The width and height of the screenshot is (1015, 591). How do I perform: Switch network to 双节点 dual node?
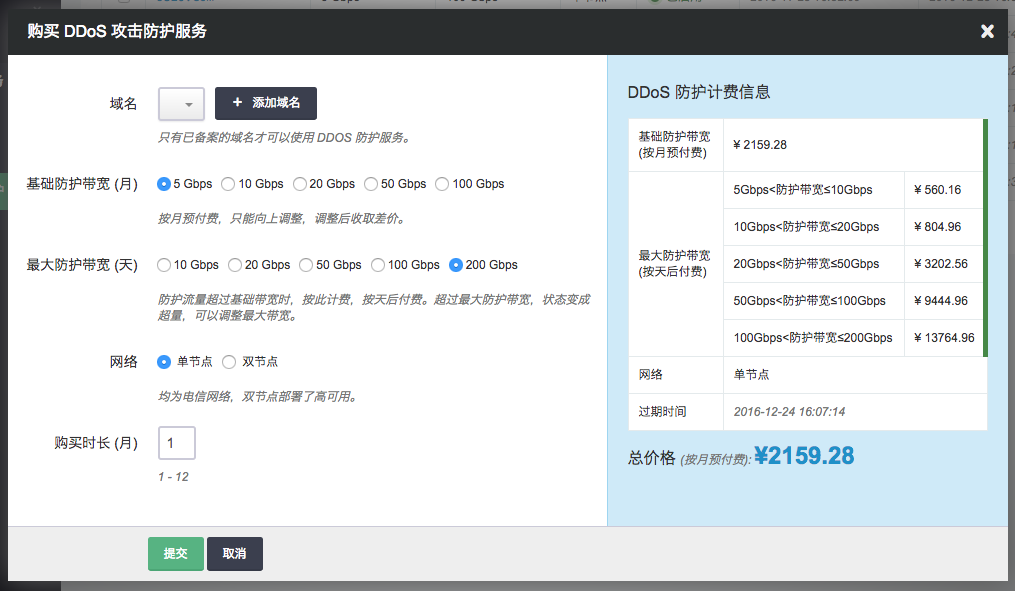tap(229, 362)
